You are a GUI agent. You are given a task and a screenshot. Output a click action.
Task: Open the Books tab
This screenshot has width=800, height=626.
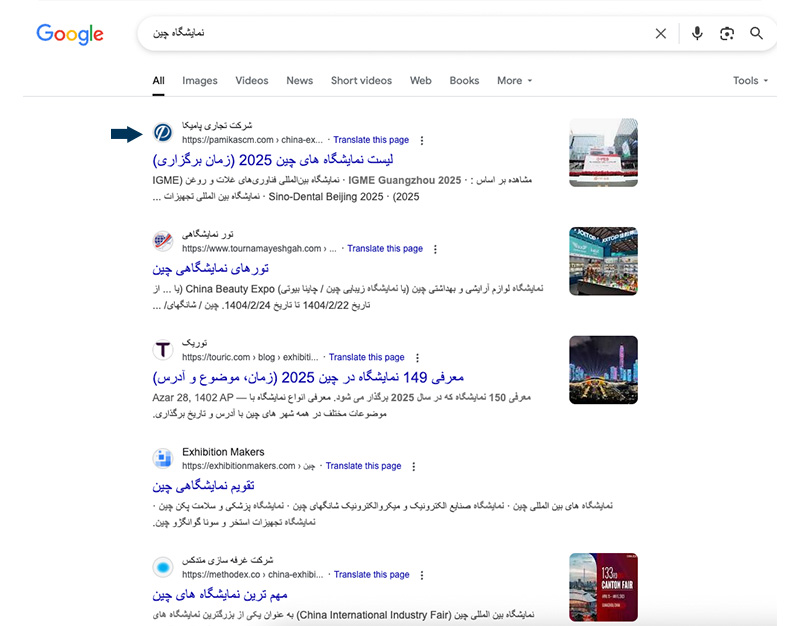(464, 81)
